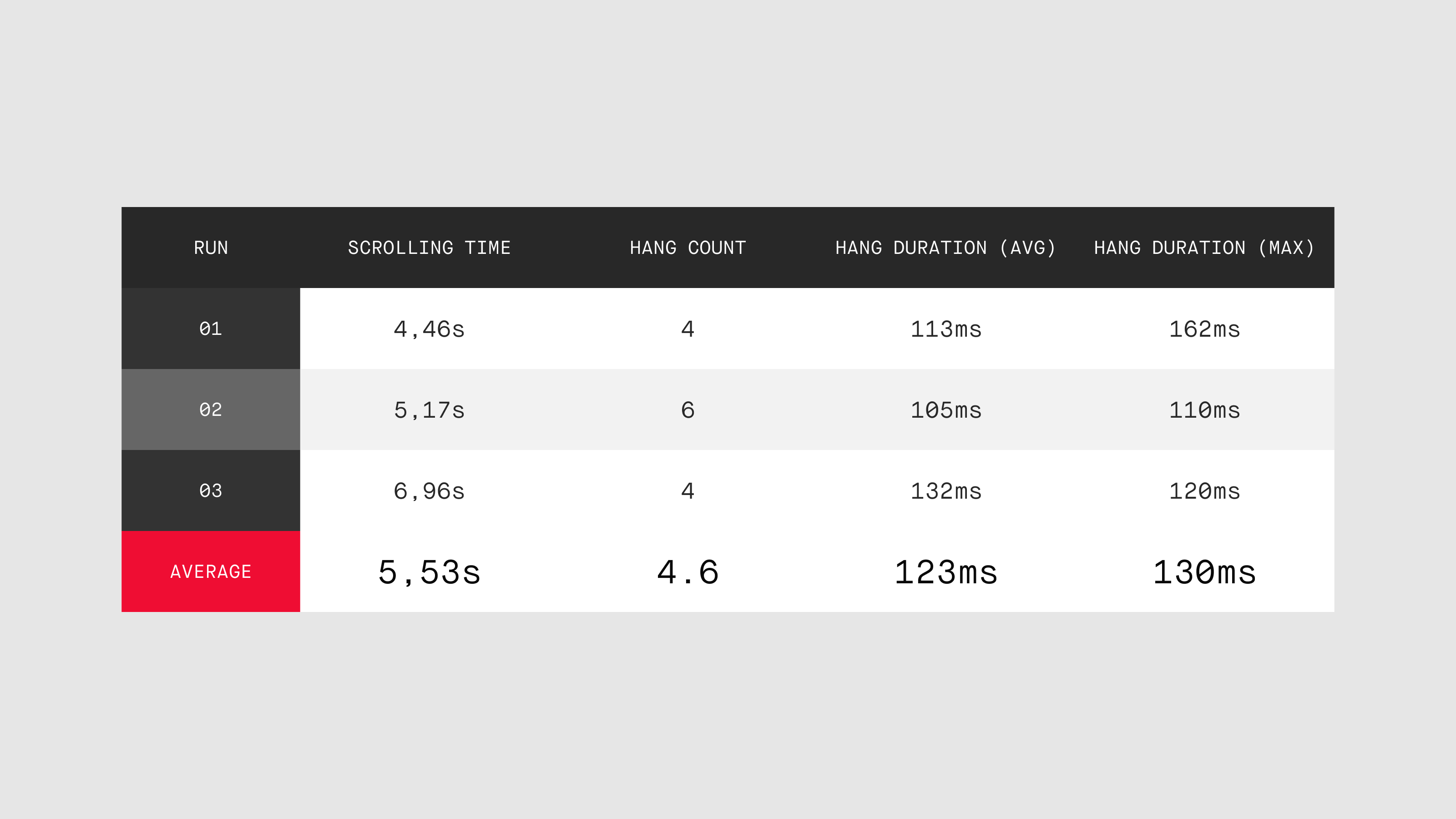Click the HANG COUNT header

(x=688, y=248)
